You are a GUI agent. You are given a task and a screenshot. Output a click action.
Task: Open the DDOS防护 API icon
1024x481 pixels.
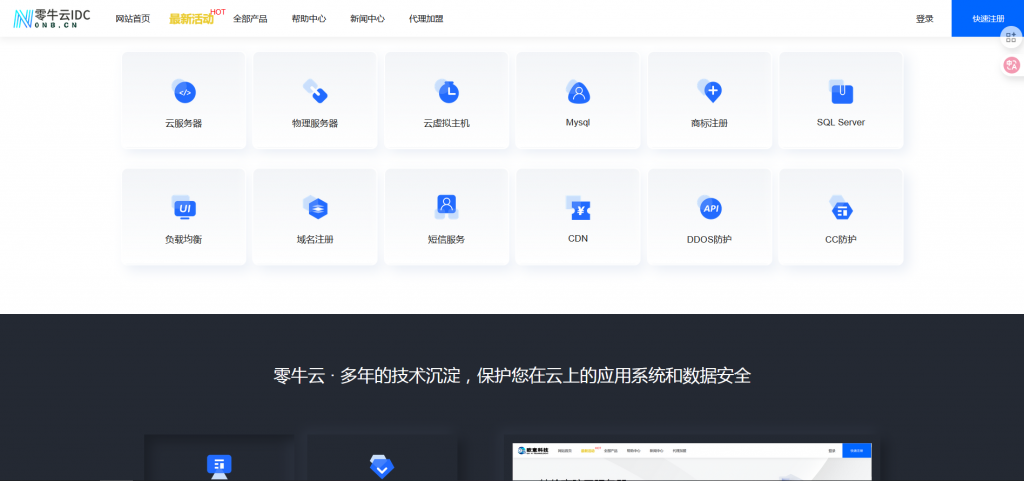pos(709,208)
